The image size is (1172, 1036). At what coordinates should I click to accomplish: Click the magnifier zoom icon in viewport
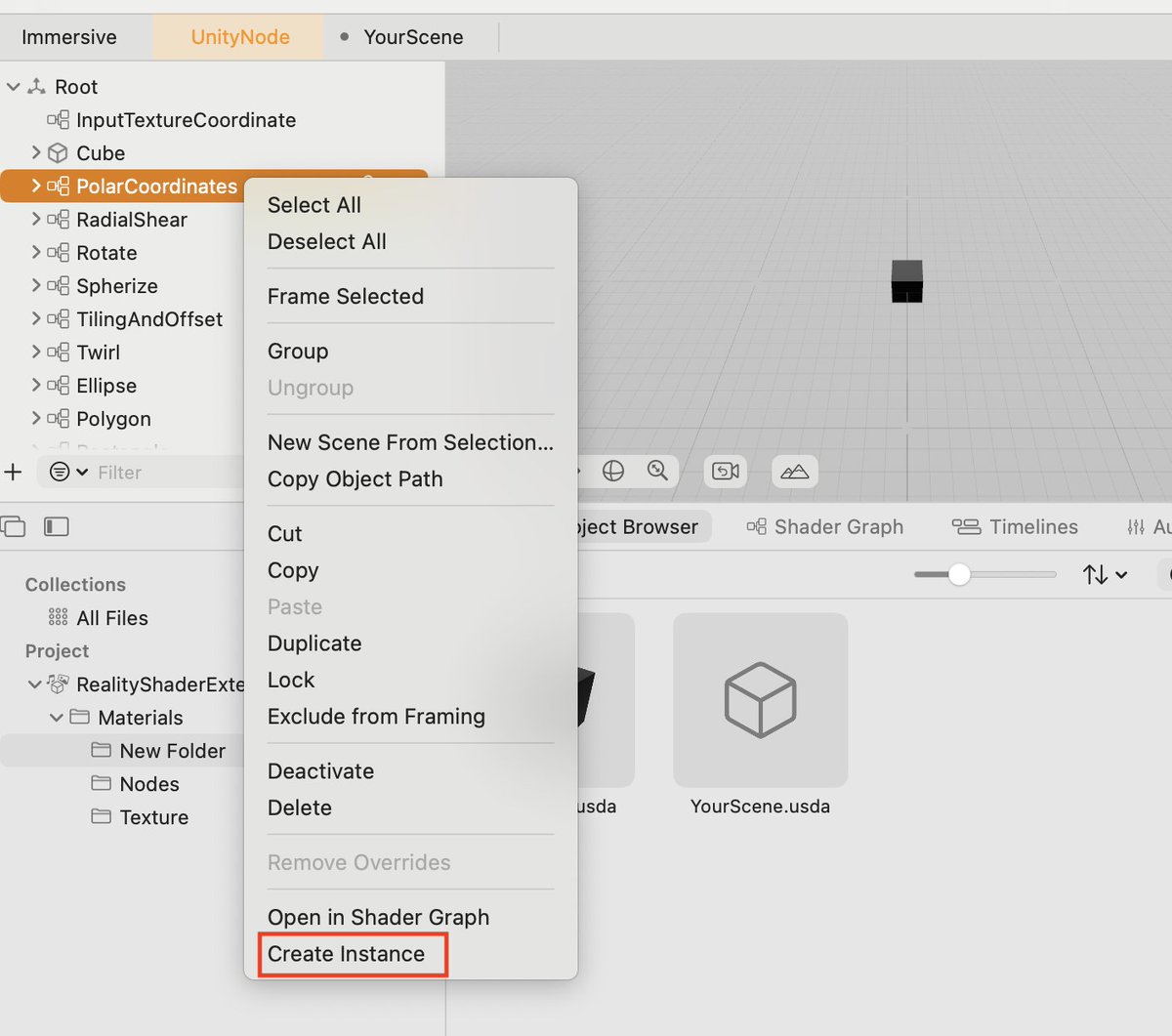[x=658, y=472]
